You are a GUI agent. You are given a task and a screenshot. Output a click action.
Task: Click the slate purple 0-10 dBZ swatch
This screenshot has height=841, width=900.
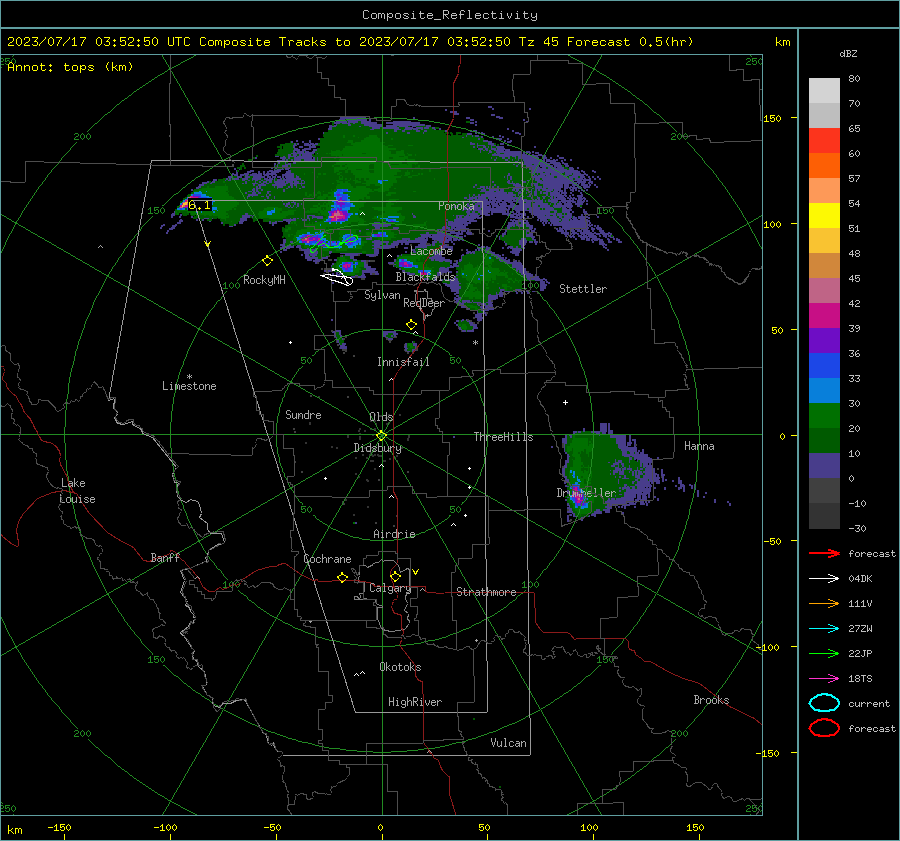[824, 466]
